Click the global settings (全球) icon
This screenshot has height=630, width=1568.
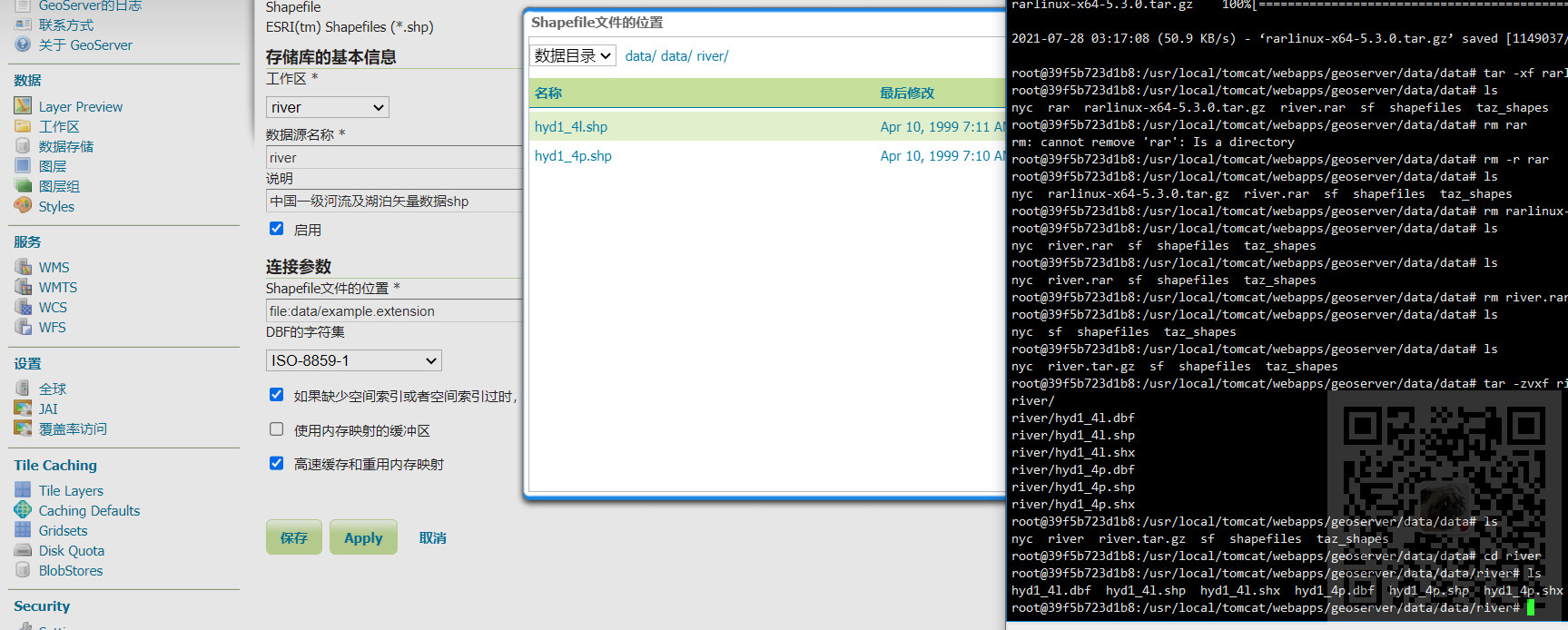click(x=23, y=389)
